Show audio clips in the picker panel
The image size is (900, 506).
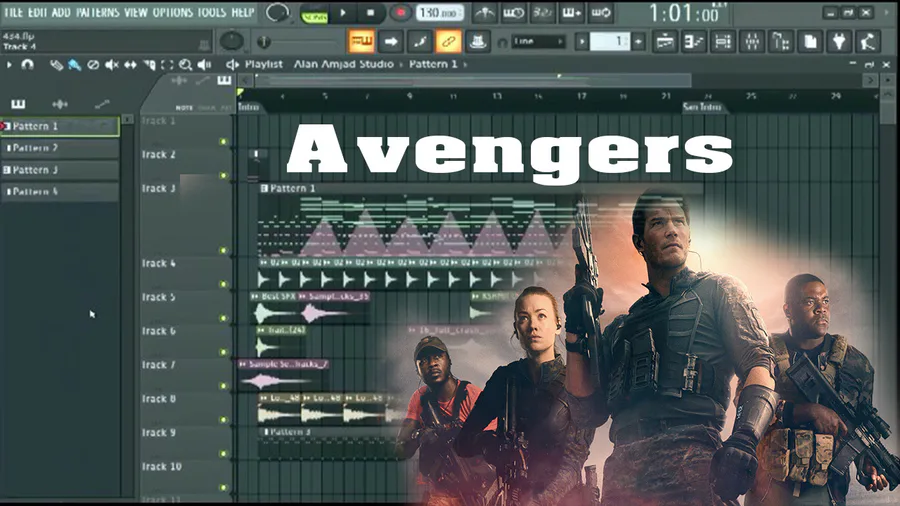pos(60,104)
